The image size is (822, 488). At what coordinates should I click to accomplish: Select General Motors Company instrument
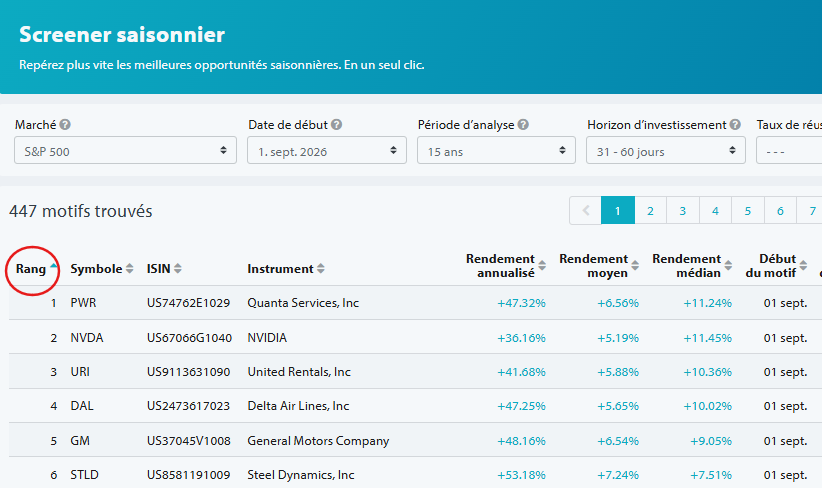click(318, 441)
